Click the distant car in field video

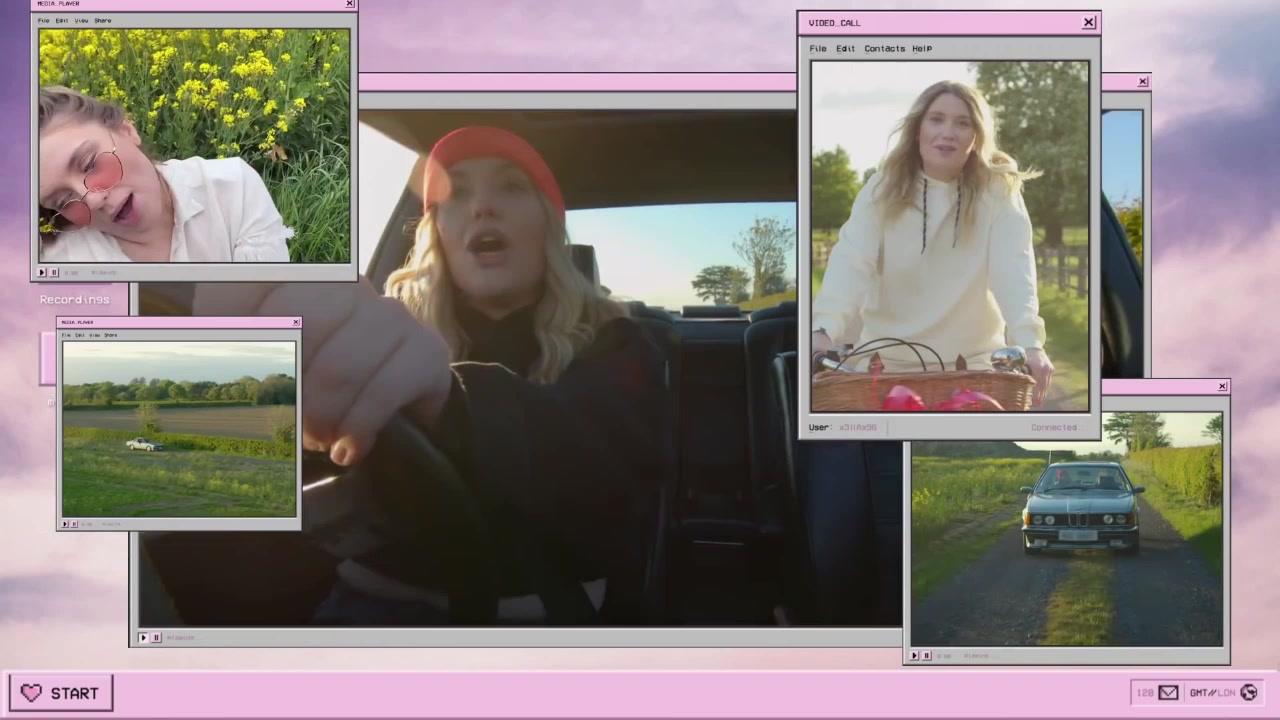coord(145,444)
